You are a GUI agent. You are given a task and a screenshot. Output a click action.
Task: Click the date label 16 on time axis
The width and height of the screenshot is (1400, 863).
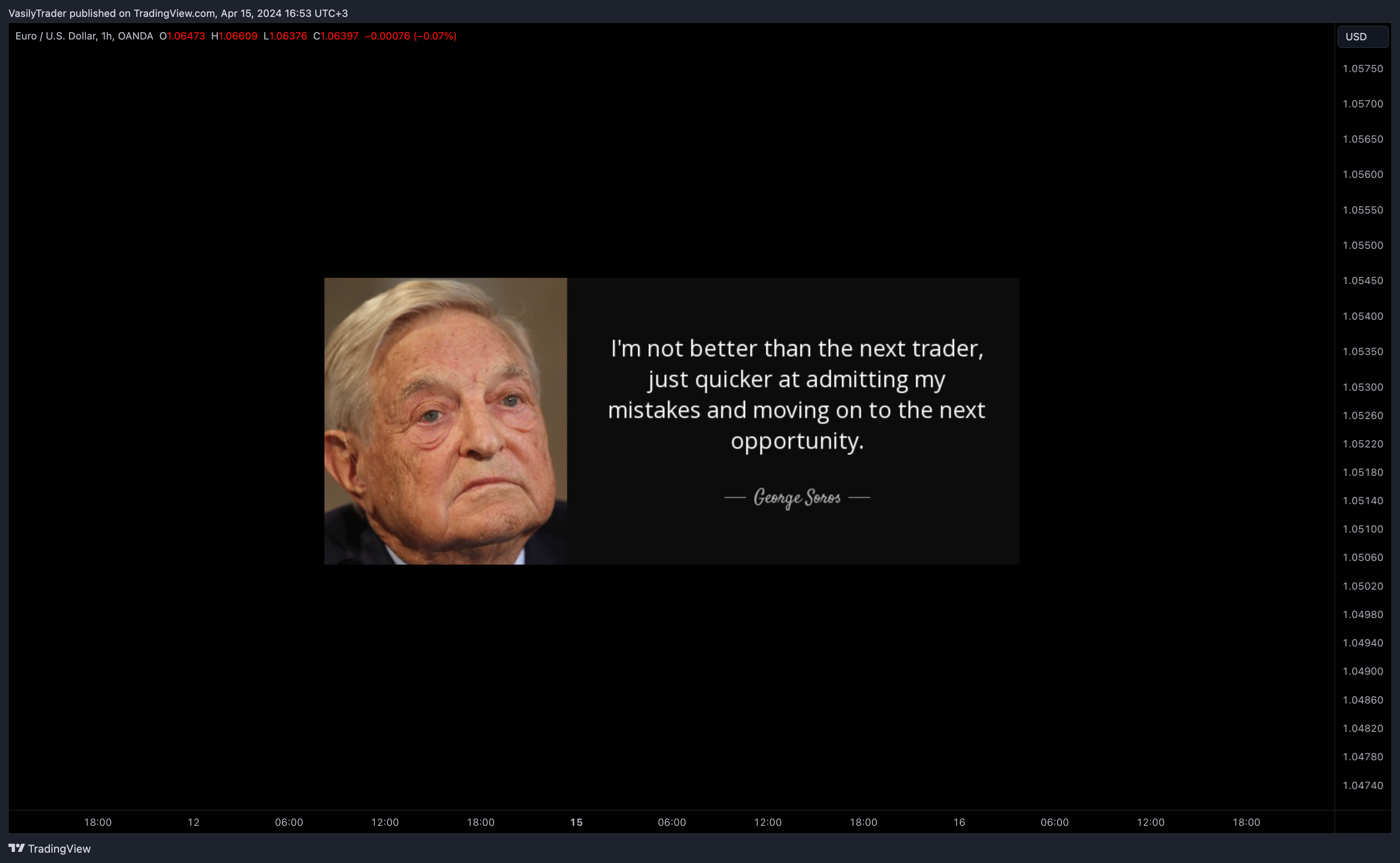tap(959, 822)
